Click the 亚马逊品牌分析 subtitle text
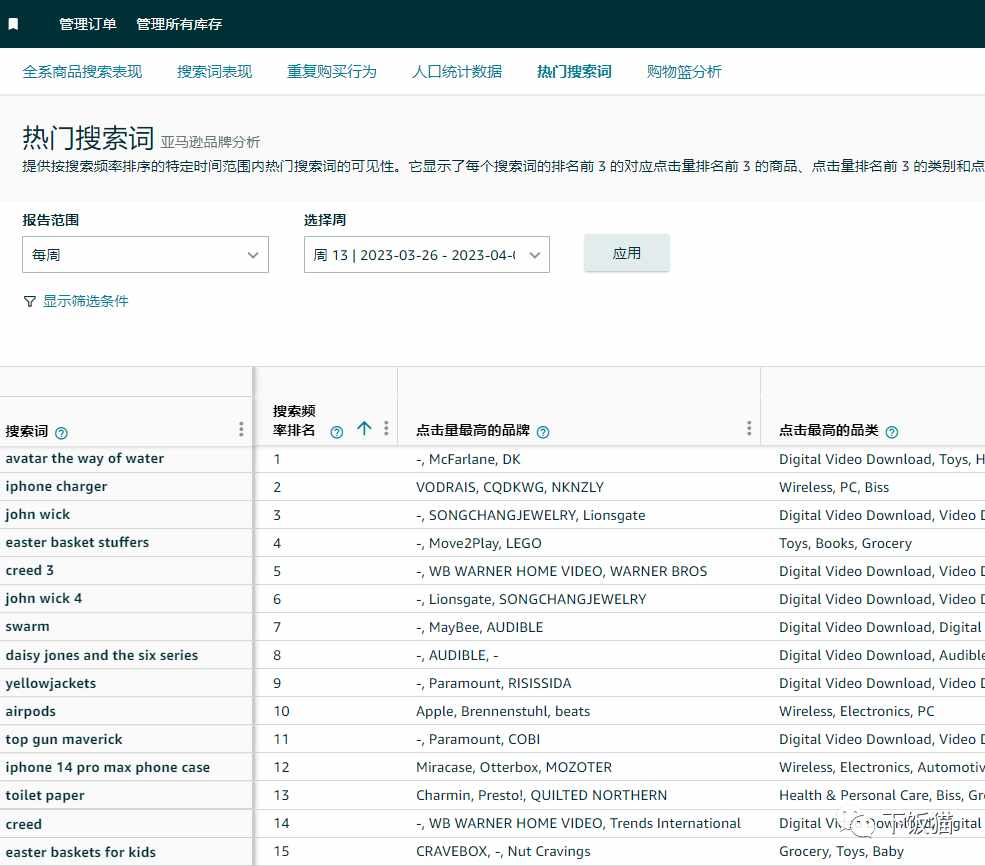Image resolution: width=985 pixels, height=866 pixels. click(210, 142)
